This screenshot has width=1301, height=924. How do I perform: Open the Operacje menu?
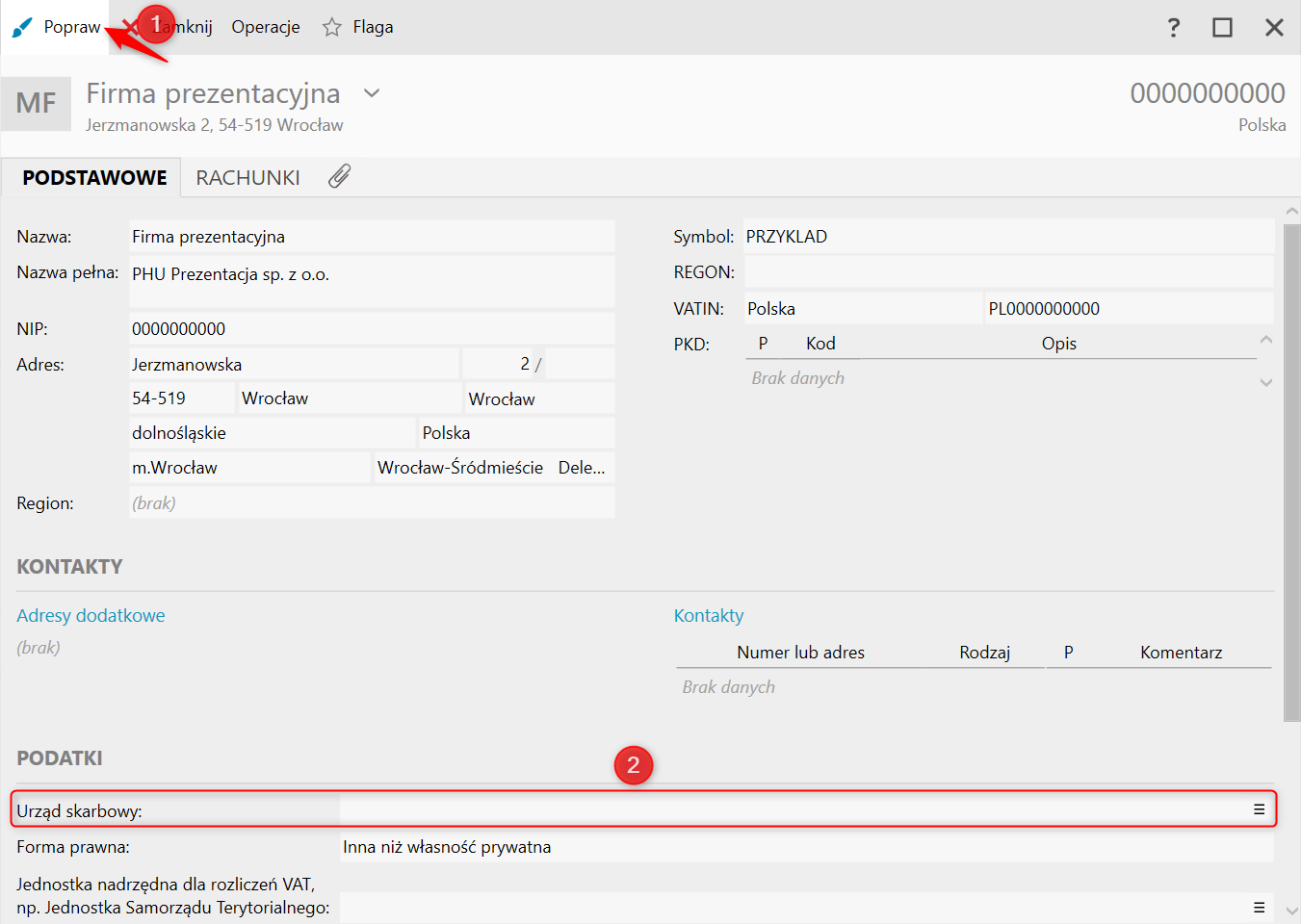[x=266, y=27]
